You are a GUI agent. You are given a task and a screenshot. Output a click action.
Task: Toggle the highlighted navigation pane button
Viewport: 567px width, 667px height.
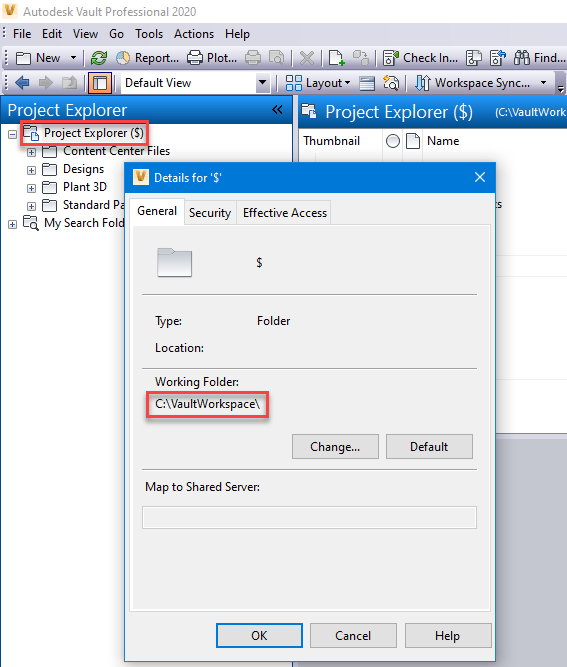coord(100,83)
